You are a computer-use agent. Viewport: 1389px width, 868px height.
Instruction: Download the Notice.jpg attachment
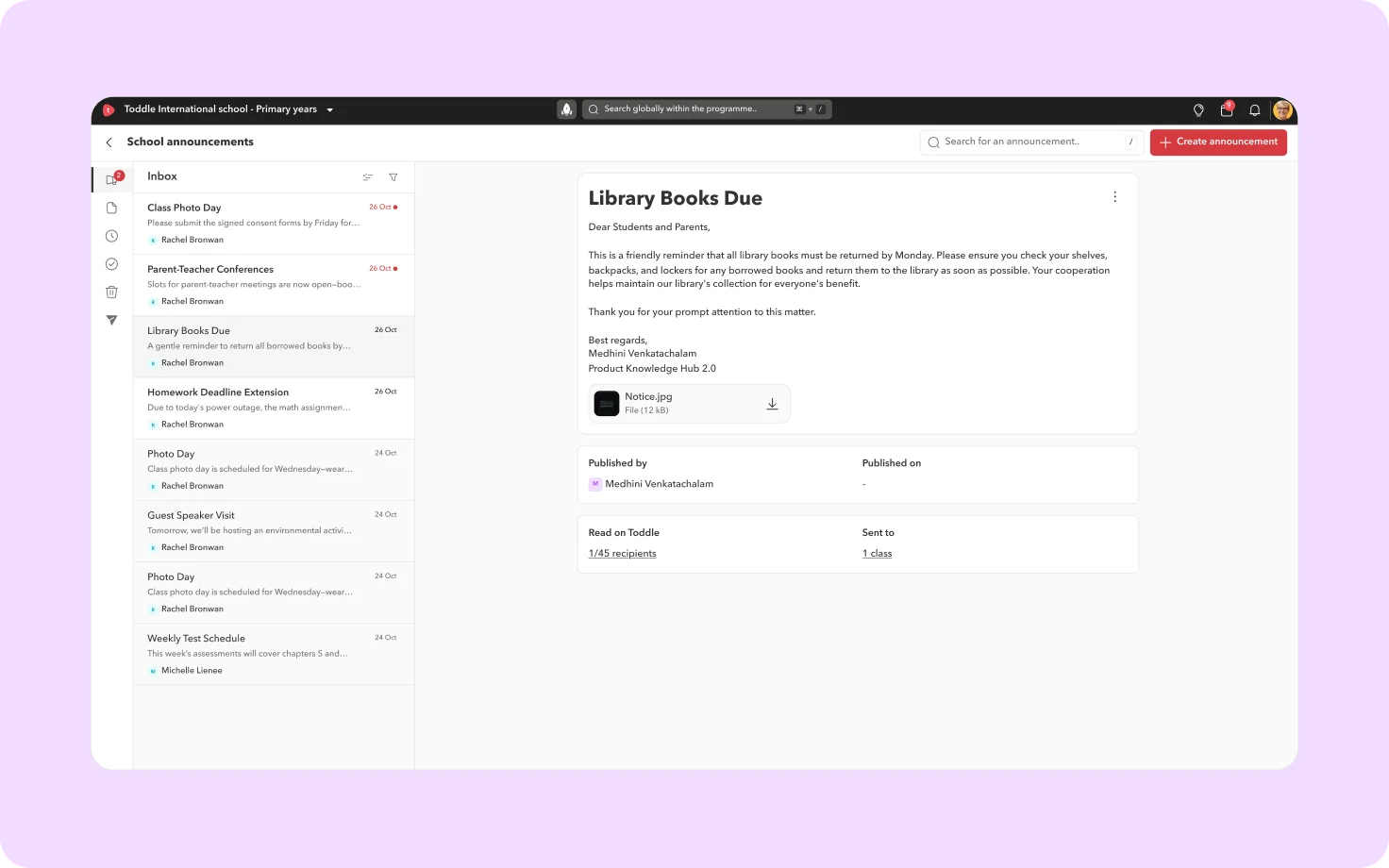pyautogui.click(x=772, y=404)
